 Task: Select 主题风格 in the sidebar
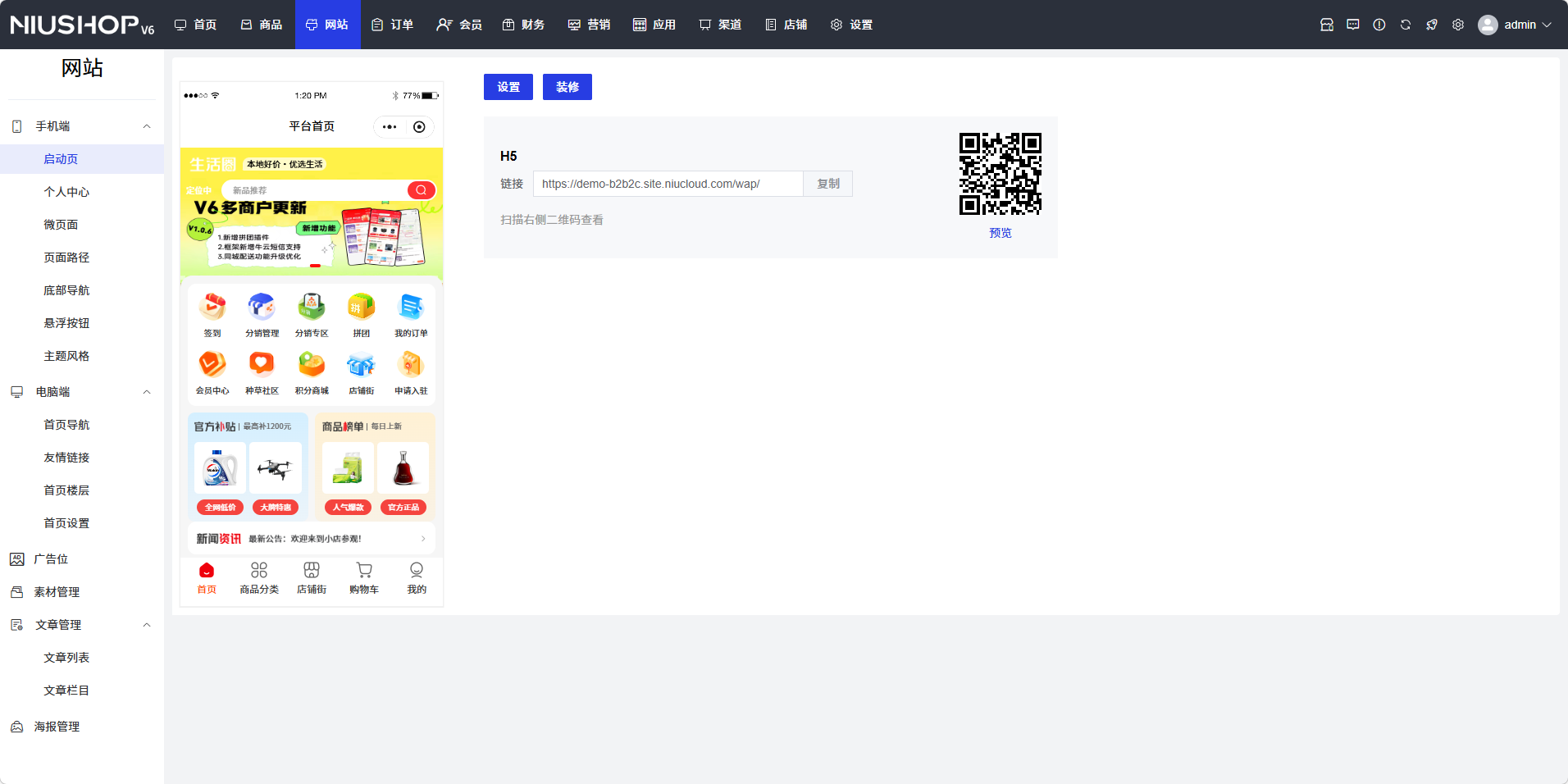point(82,356)
